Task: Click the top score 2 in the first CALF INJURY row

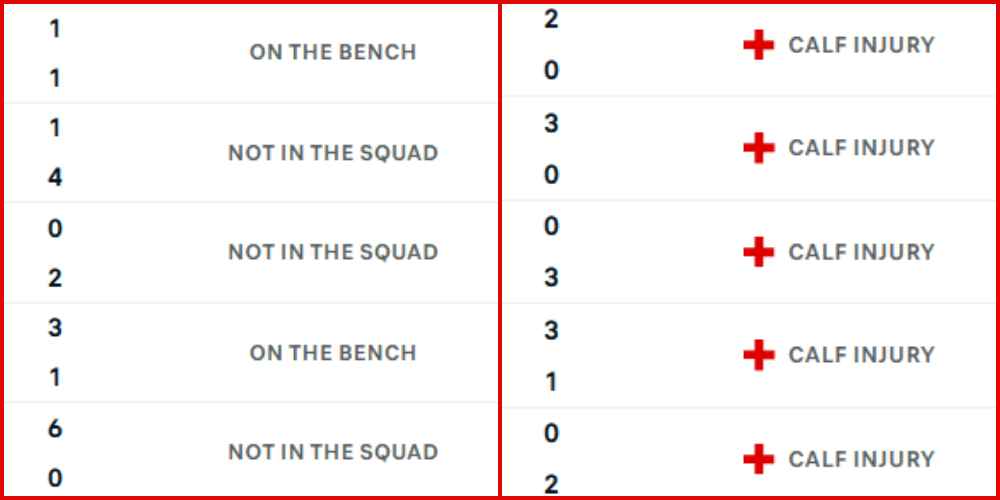Action: (551, 20)
